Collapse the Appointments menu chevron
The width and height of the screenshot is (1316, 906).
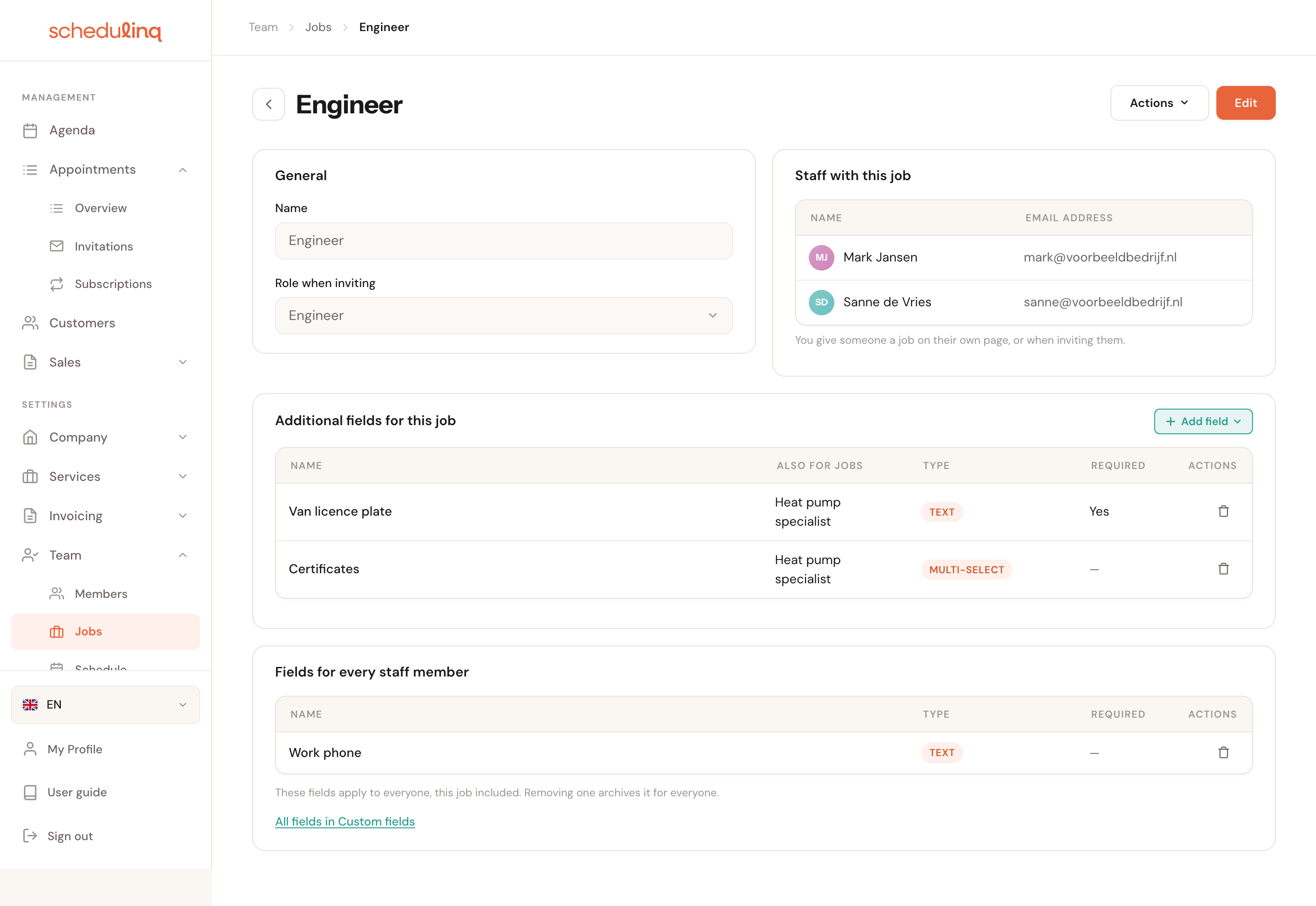(183, 171)
